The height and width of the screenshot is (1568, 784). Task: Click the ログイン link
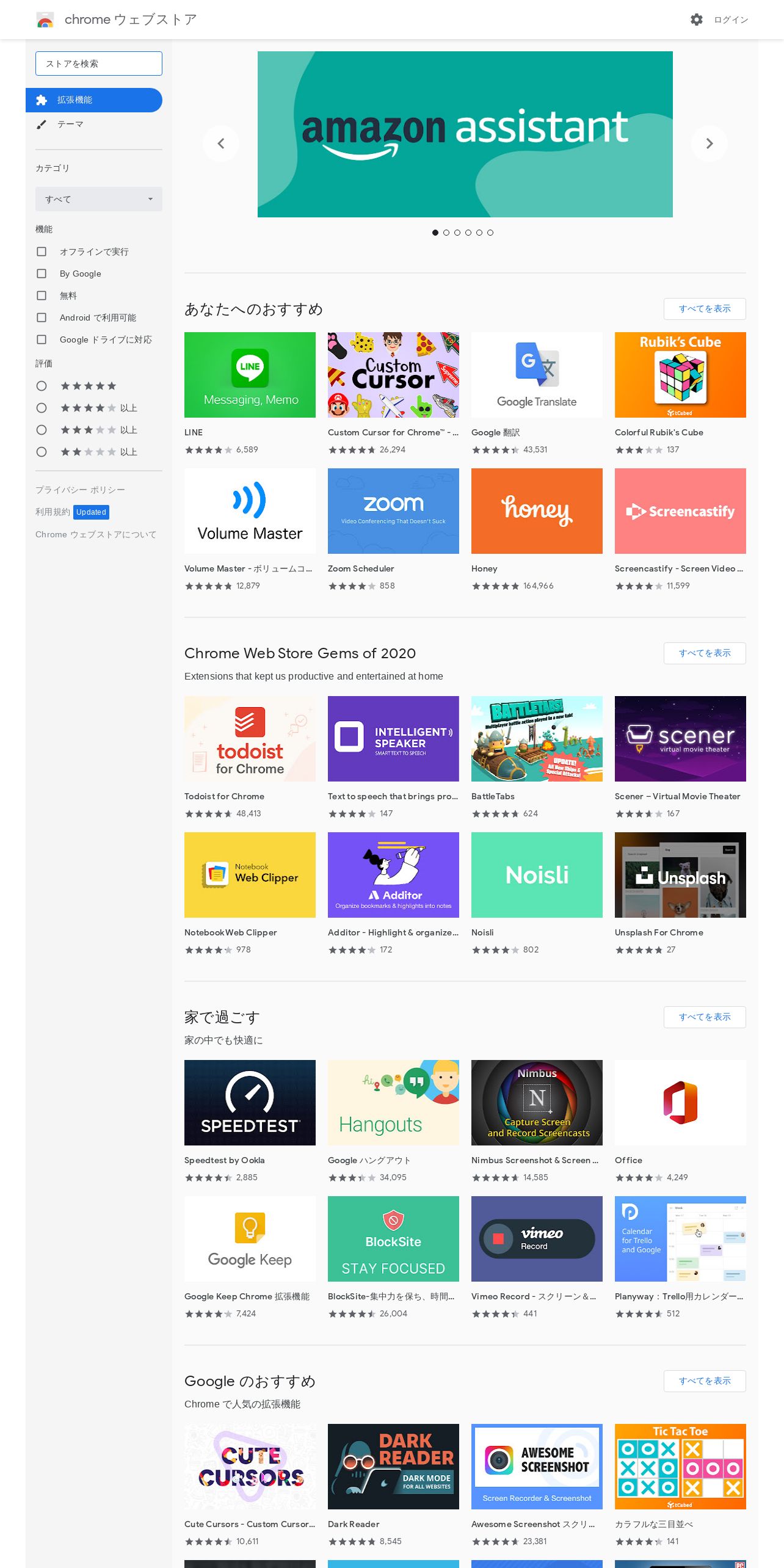pyautogui.click(x=731, y=20)
